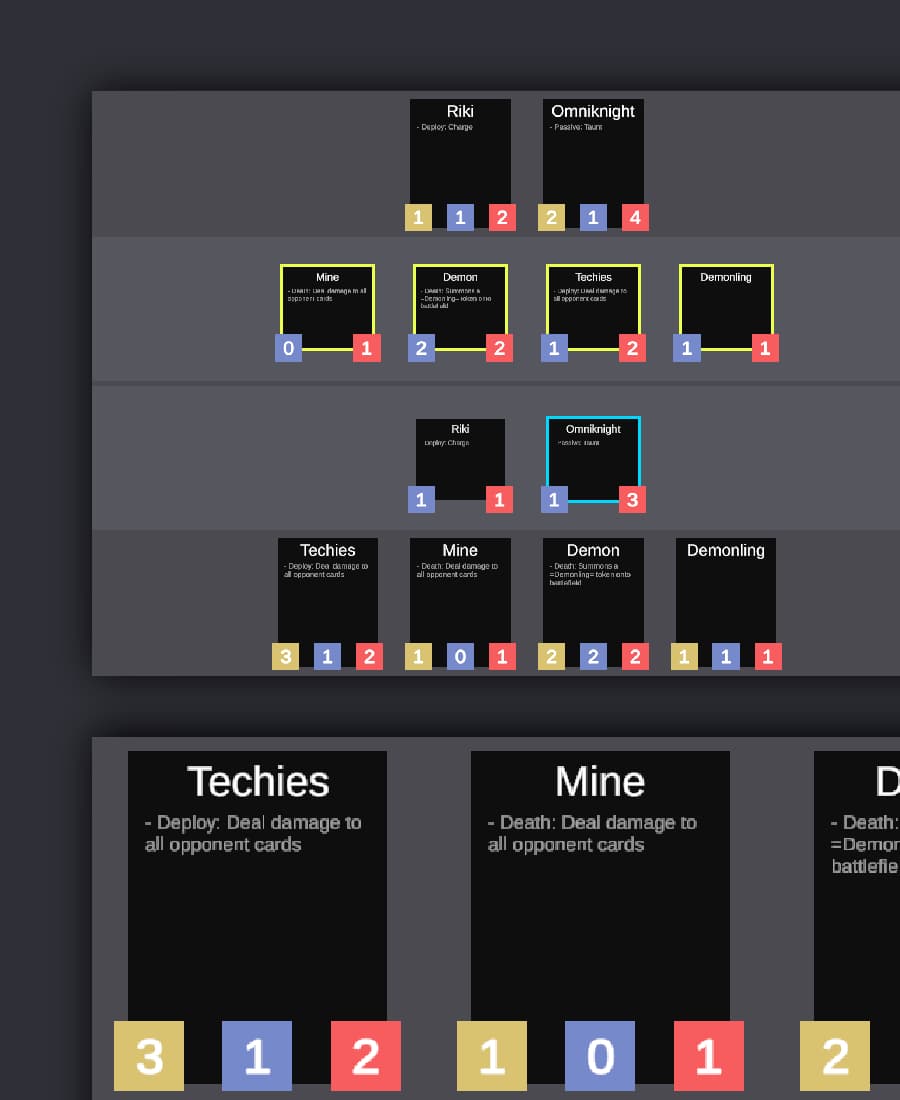Click gold cost badge 2 on hand Demon card
Image resolution: width=900 pixels, height=1100 pixels.
[x=551, y=657]
